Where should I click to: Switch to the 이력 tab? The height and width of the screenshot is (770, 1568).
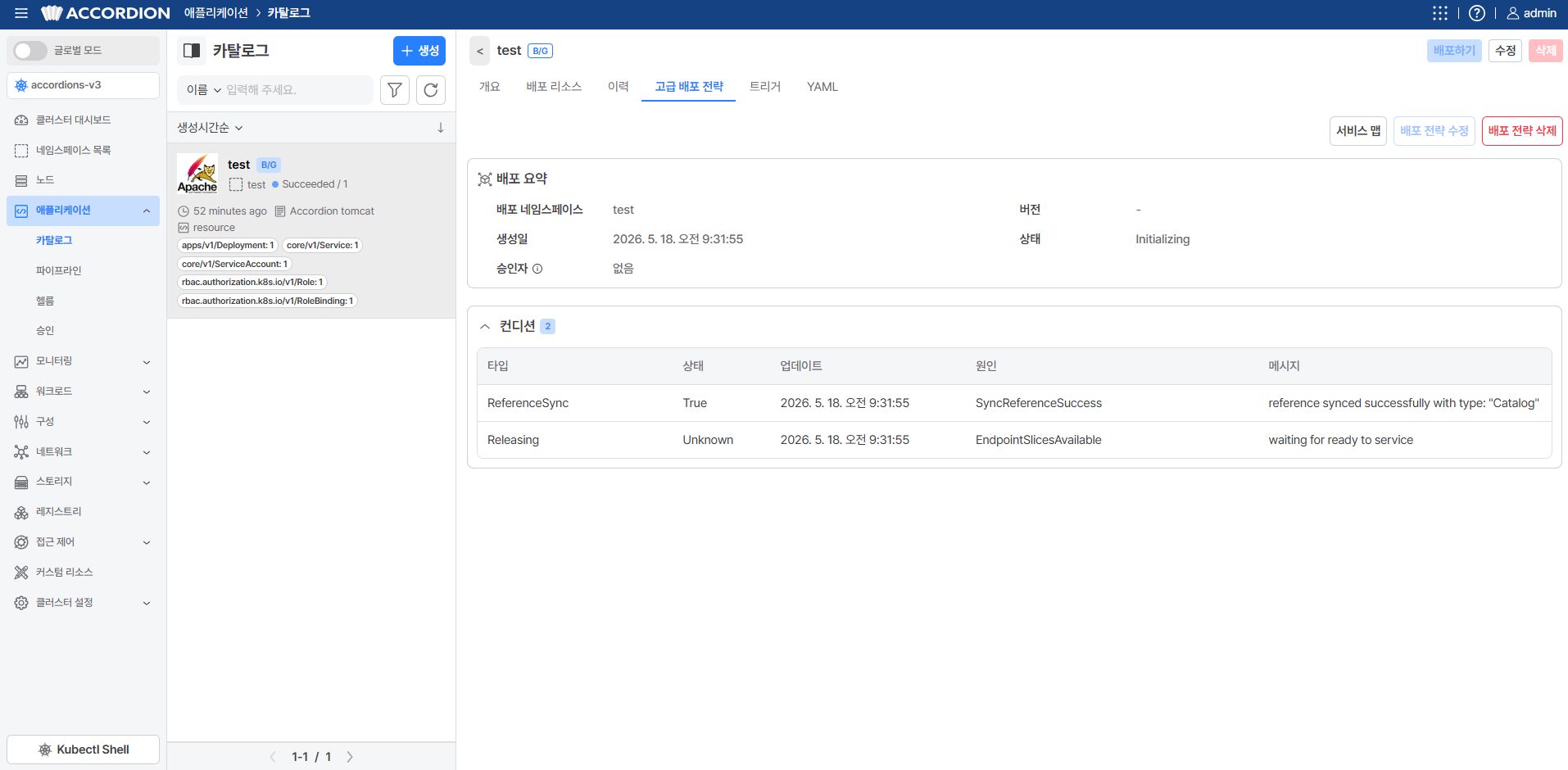click(x=619, y=87)
